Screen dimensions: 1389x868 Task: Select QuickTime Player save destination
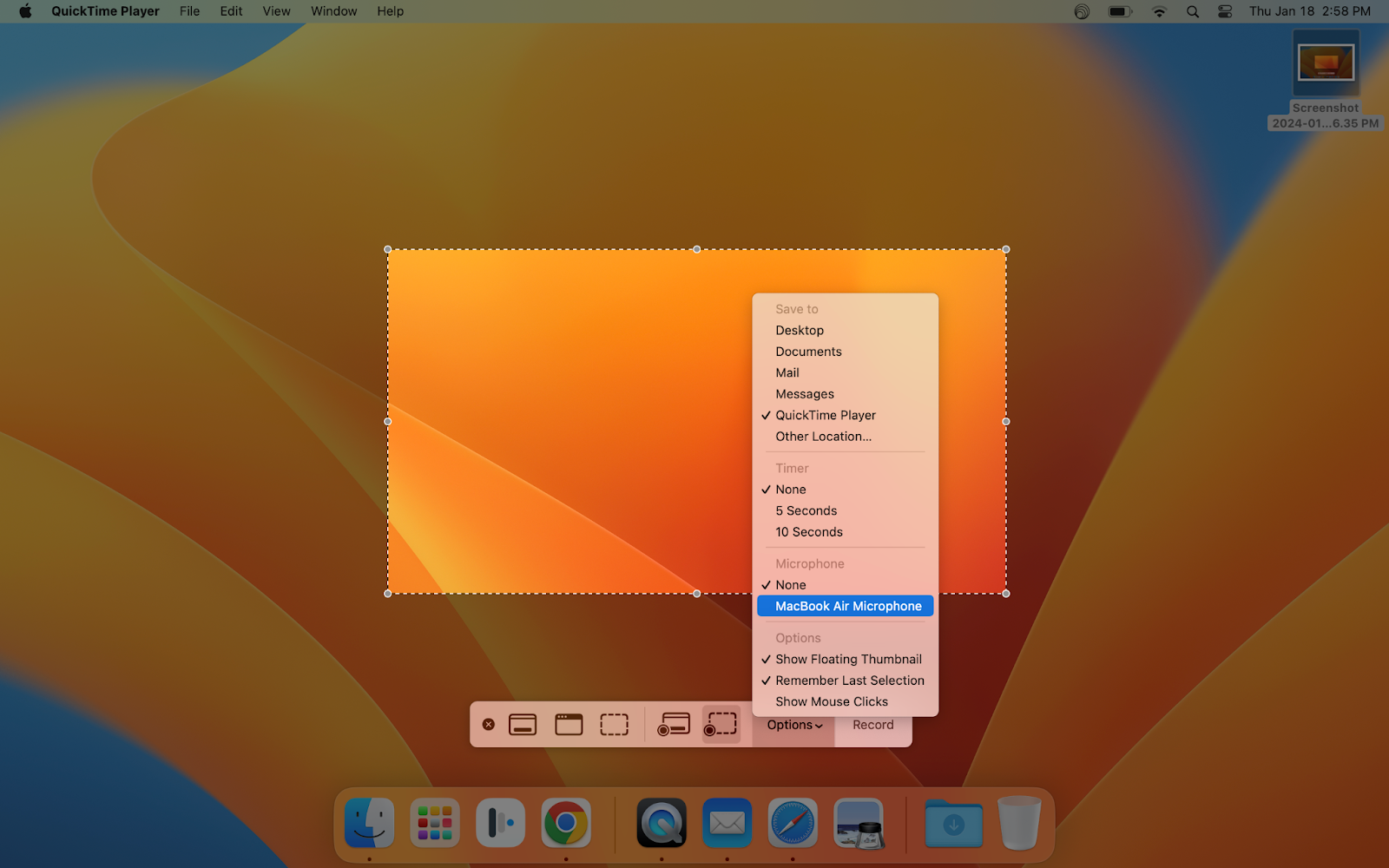[846, 416]
